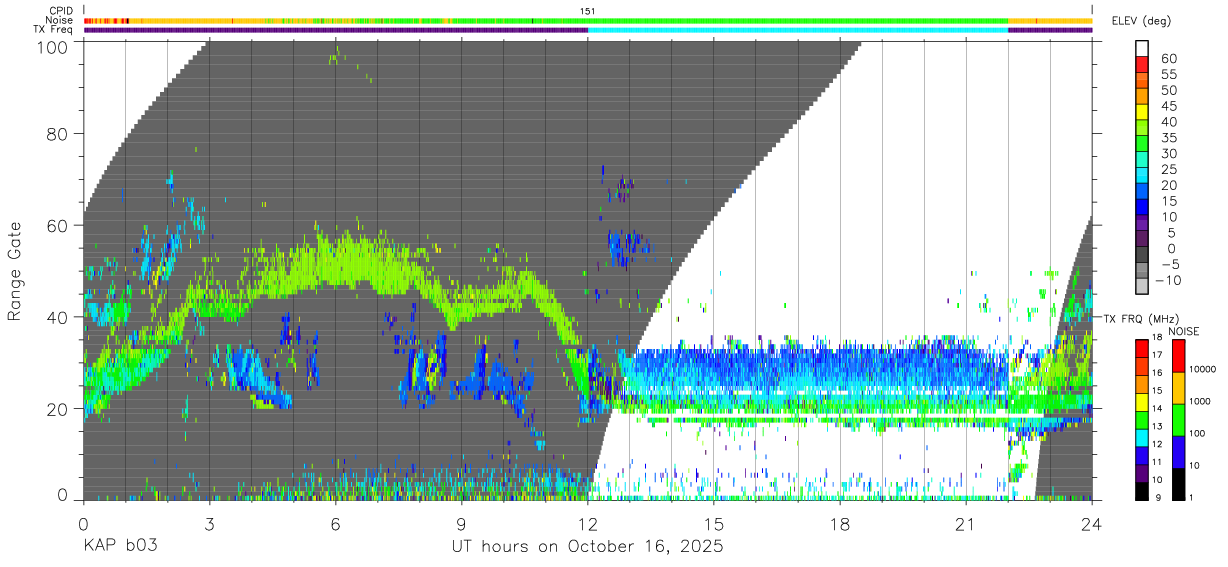
Task: Click the 60 tick on the Range Gate axis
Action: [x=56, y=226]
